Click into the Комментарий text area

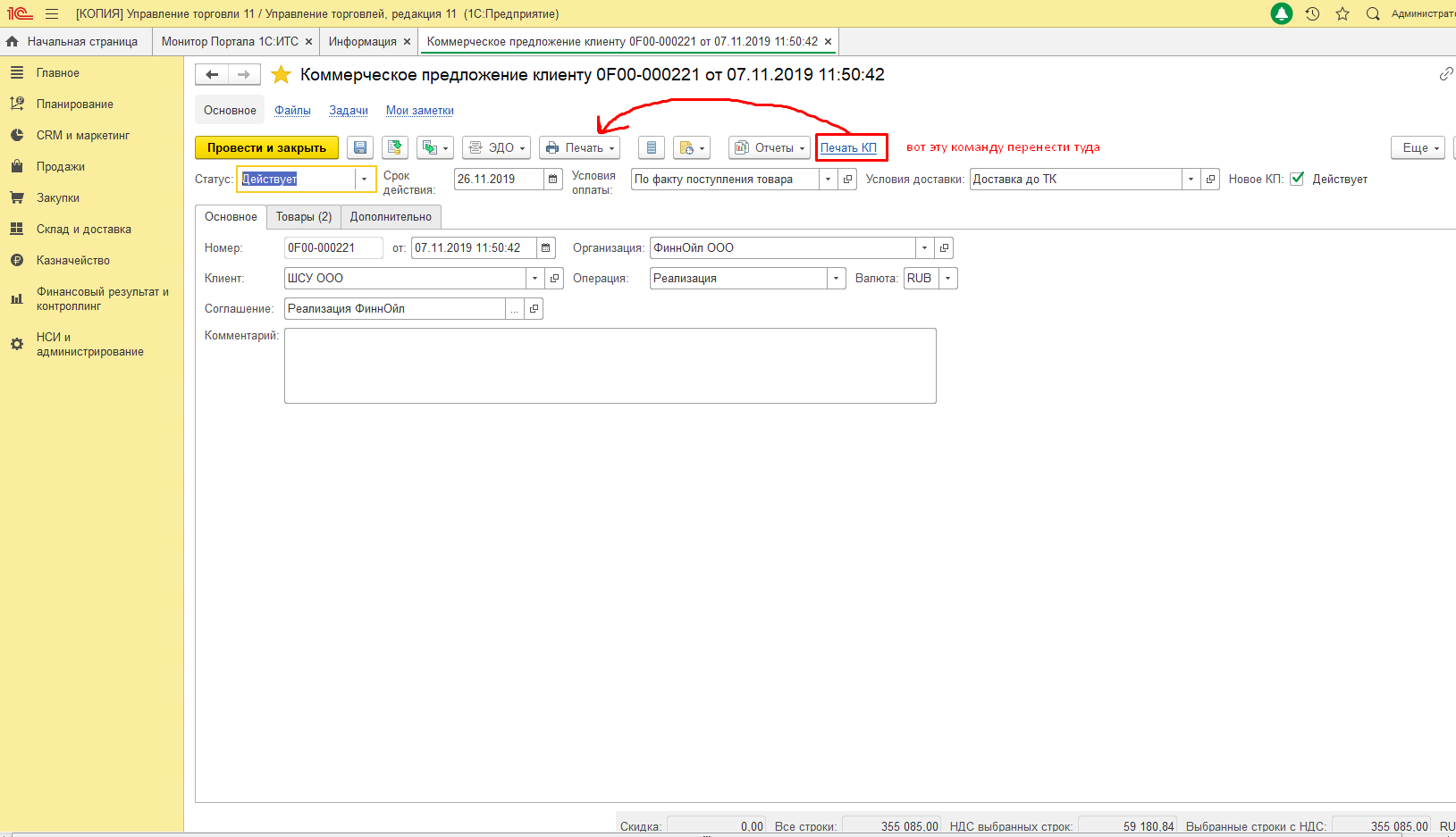click(x=610, y=365)
